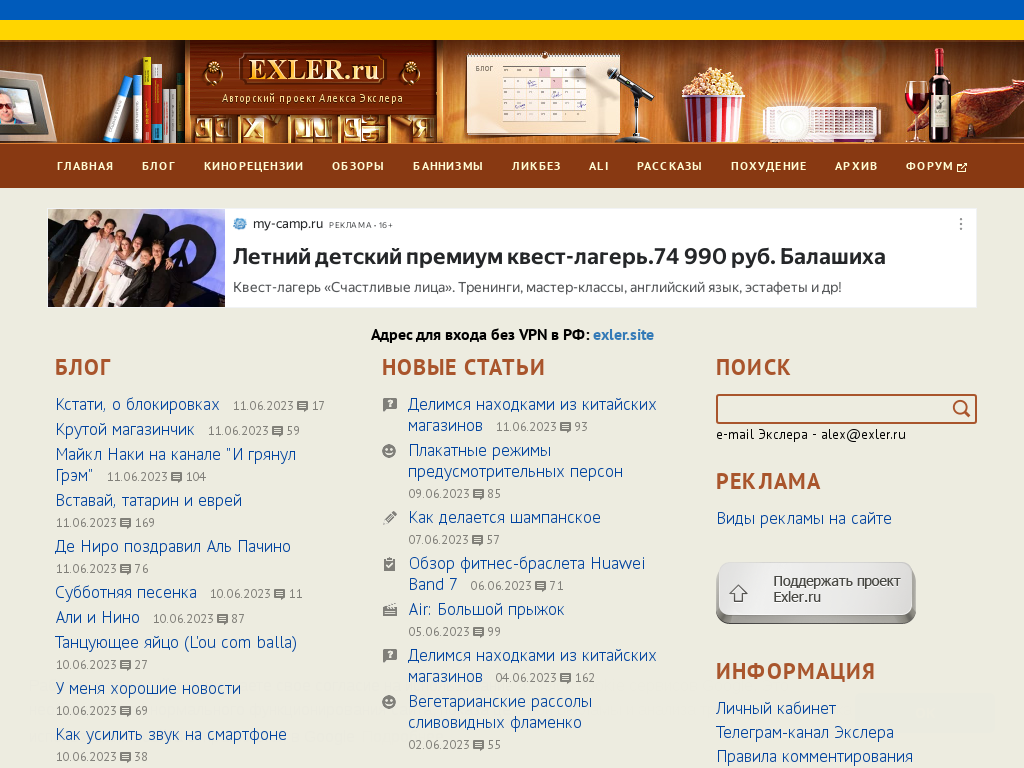This screenshot has width=1024, height=768.
Task: Go to РАССКАЗЫ section
Action: click(669, 166)
